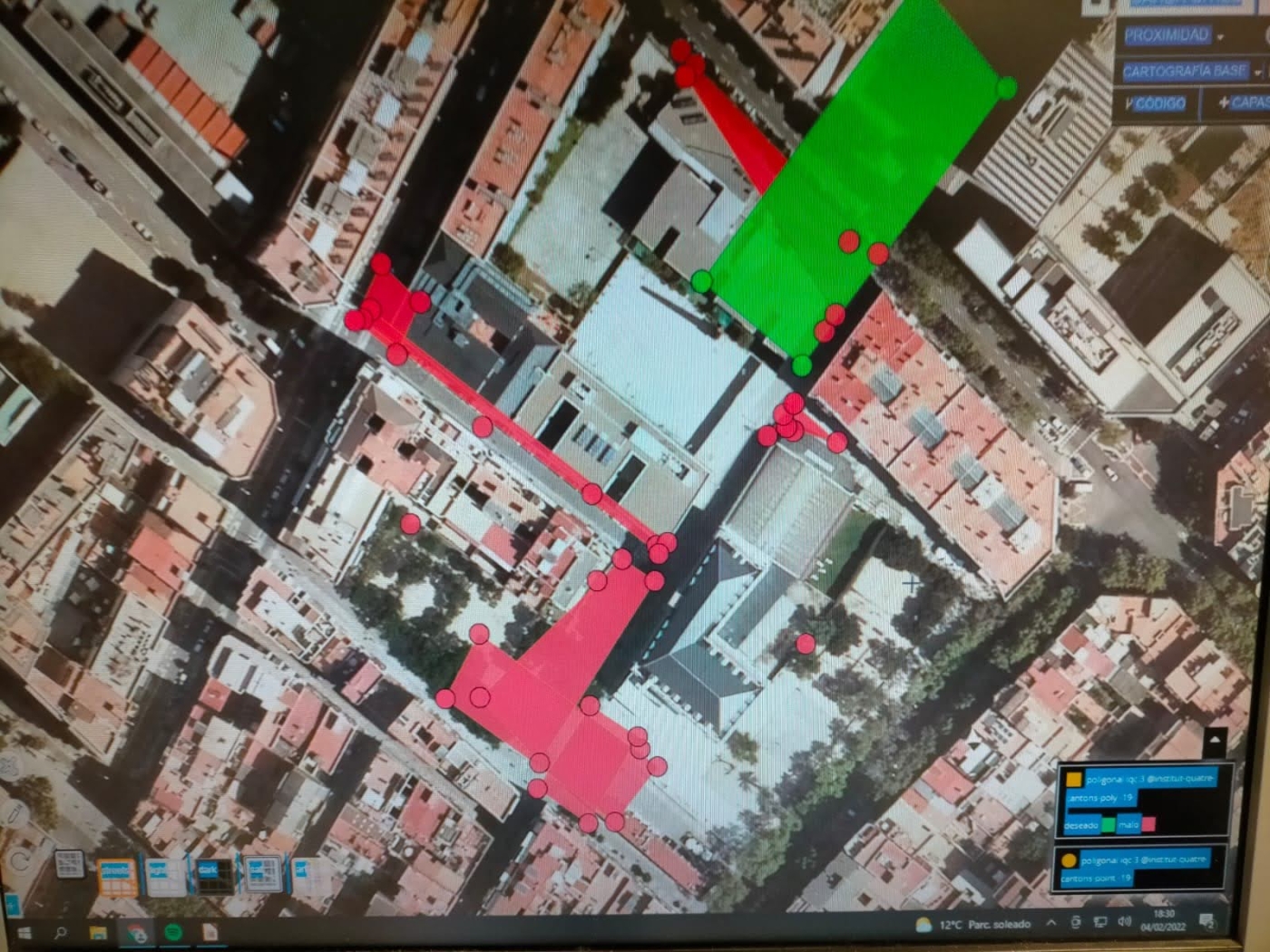Click the + CAPAS button
Screen dimensions: 1270x952
1243,102
